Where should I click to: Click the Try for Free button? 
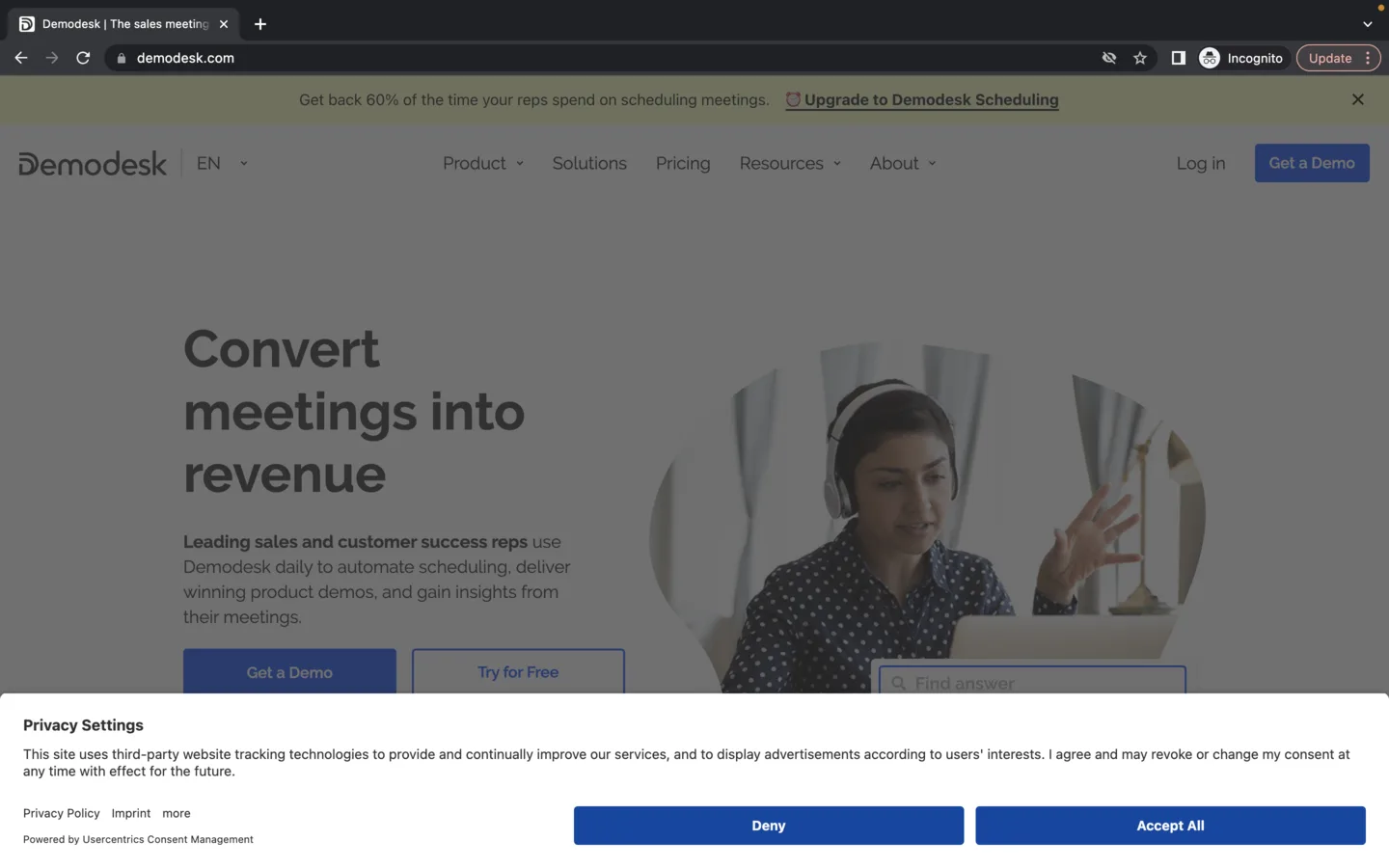(x=518, y=671)
